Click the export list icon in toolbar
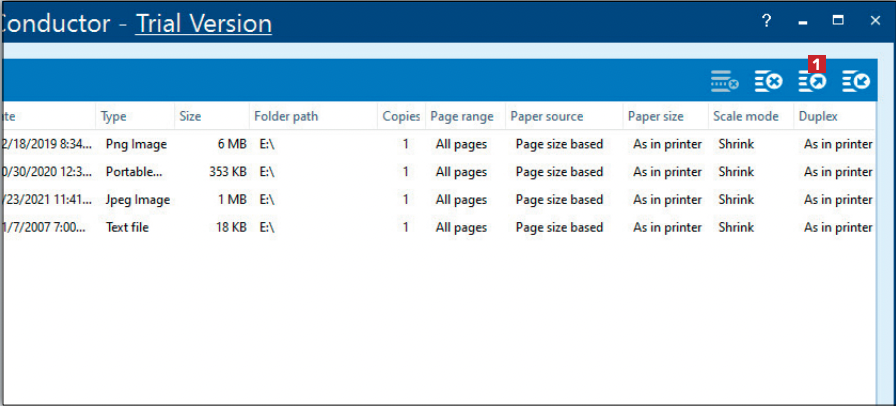This screenshot has width=896, height=406. (811, 82)
